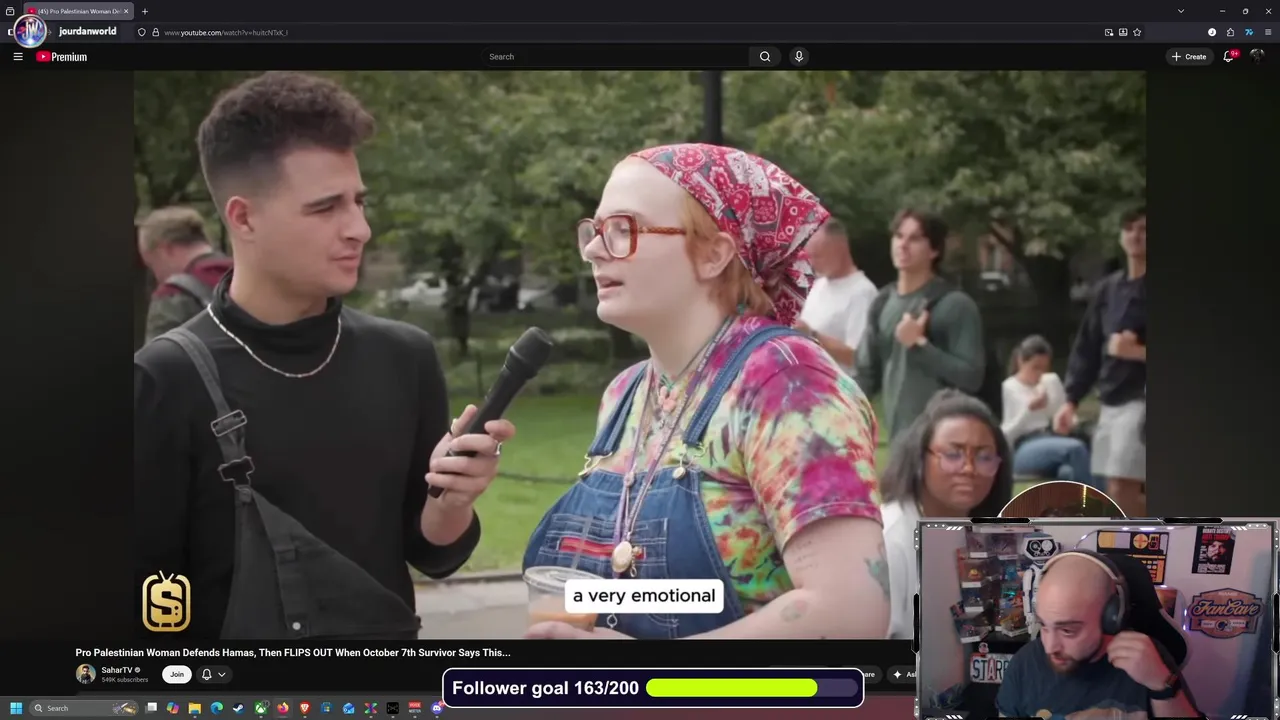The width and height of the screenshot is (1280, 720).
Task: Open YouTube notifications bell
Action: point(1229,57)
